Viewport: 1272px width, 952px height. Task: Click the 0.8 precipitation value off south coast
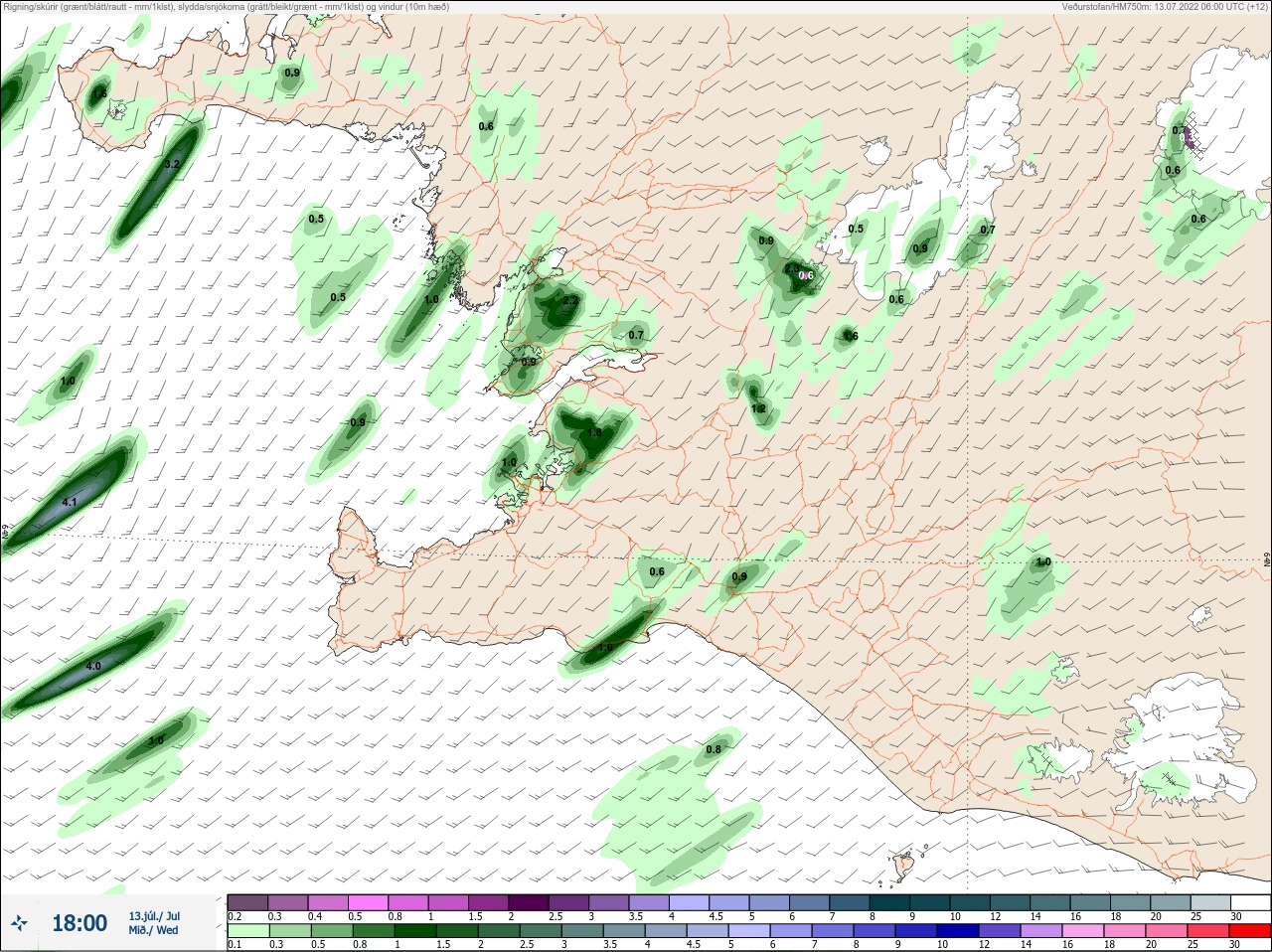click(714, 749)
